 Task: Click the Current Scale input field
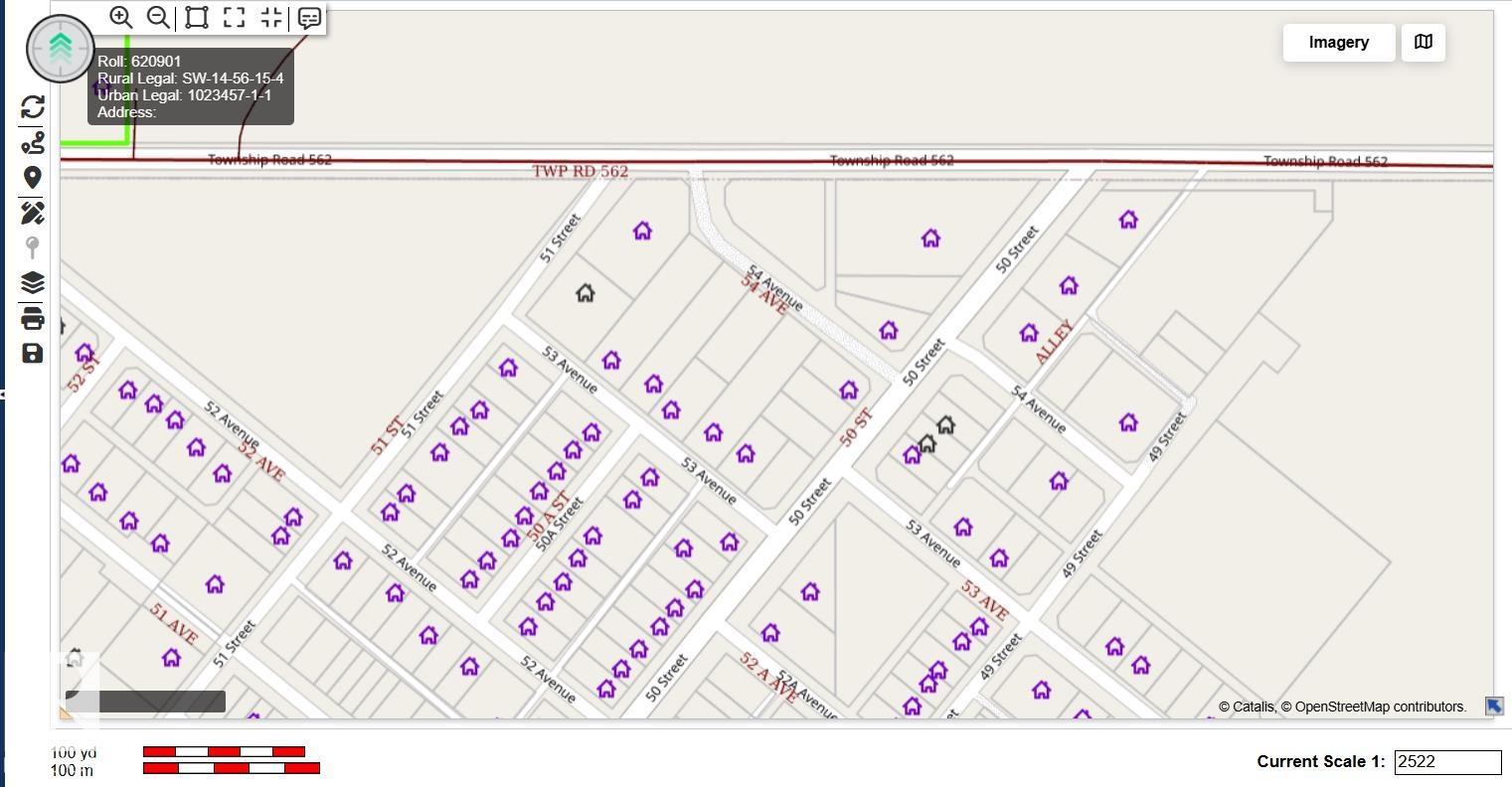1448,762
